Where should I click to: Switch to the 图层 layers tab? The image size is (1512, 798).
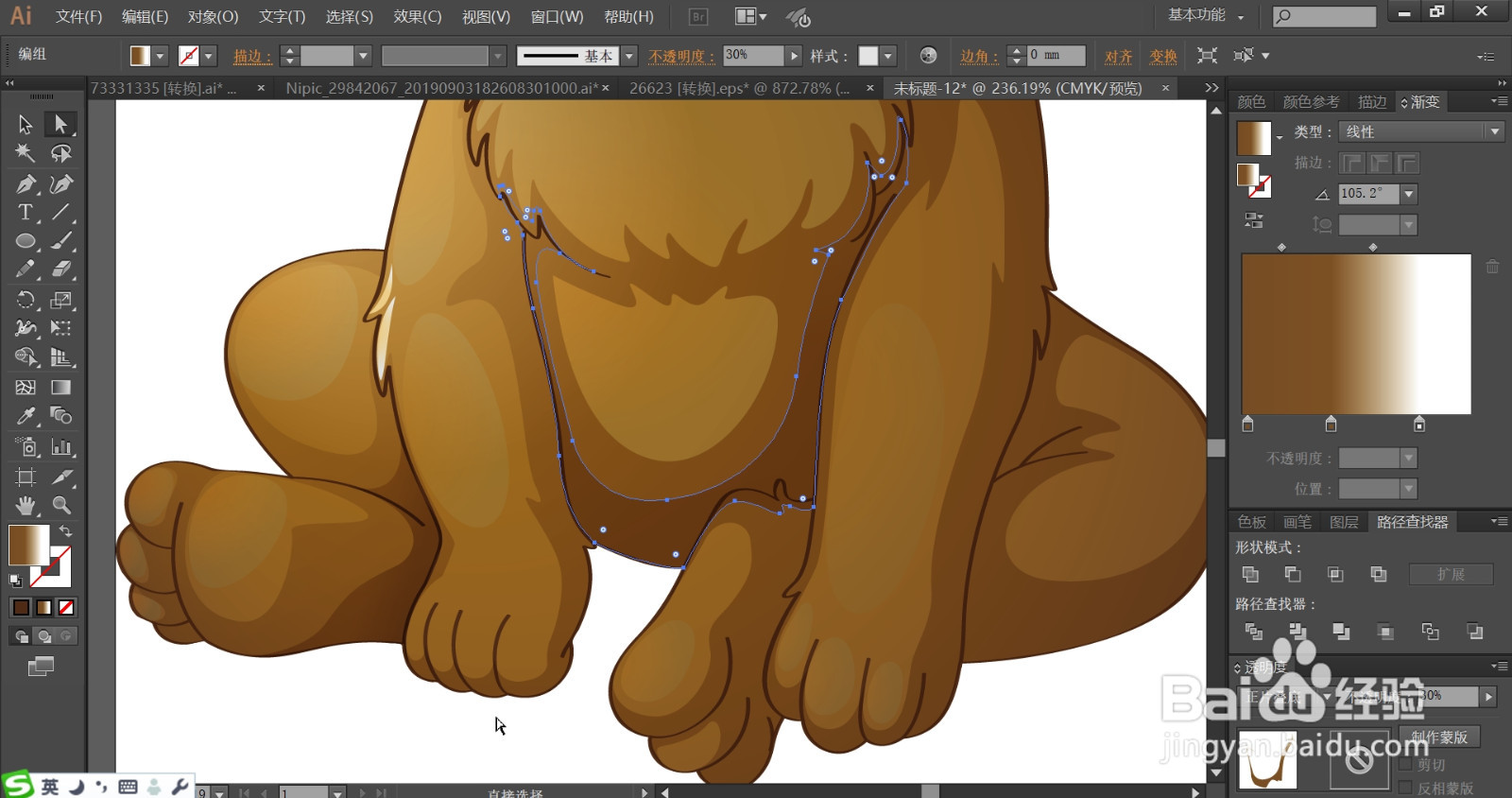pyautogui.click(x=1344, y=522)
